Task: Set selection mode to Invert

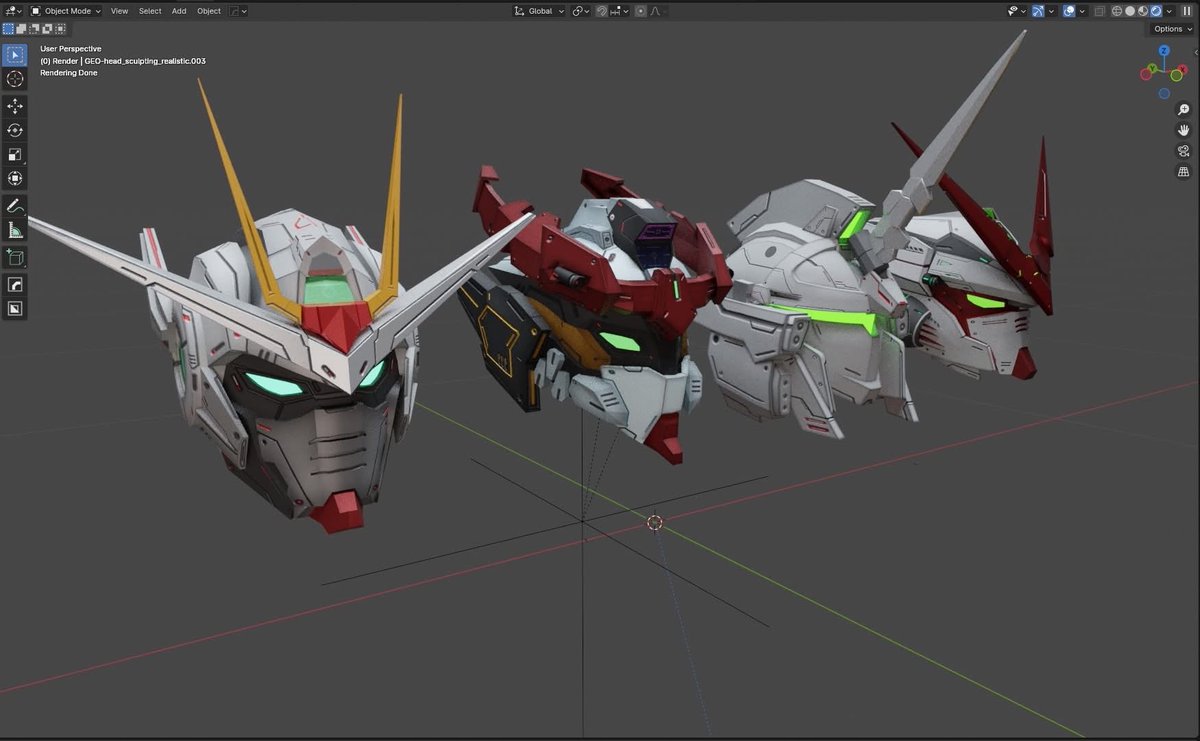Action: coord(47,29)
